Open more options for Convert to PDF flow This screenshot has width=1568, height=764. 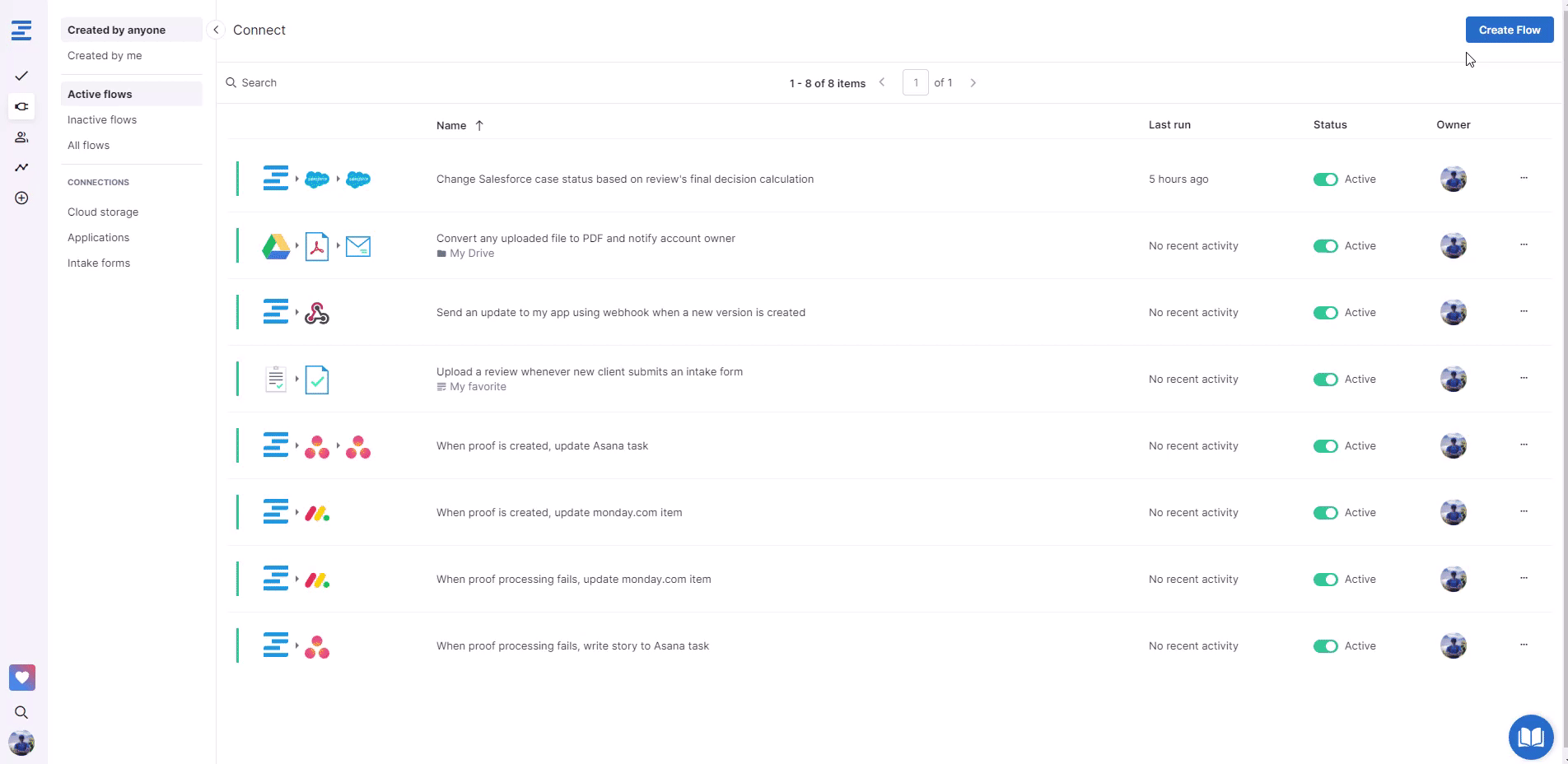pos(1524,245)
